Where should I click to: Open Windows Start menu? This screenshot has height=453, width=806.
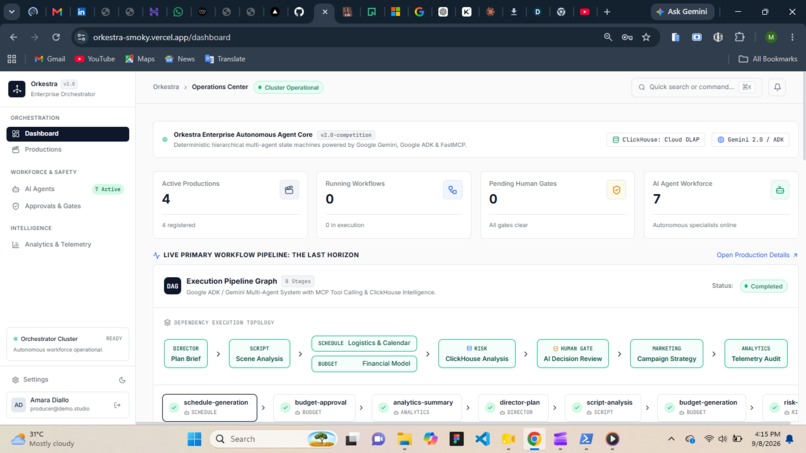pos(194,439)
